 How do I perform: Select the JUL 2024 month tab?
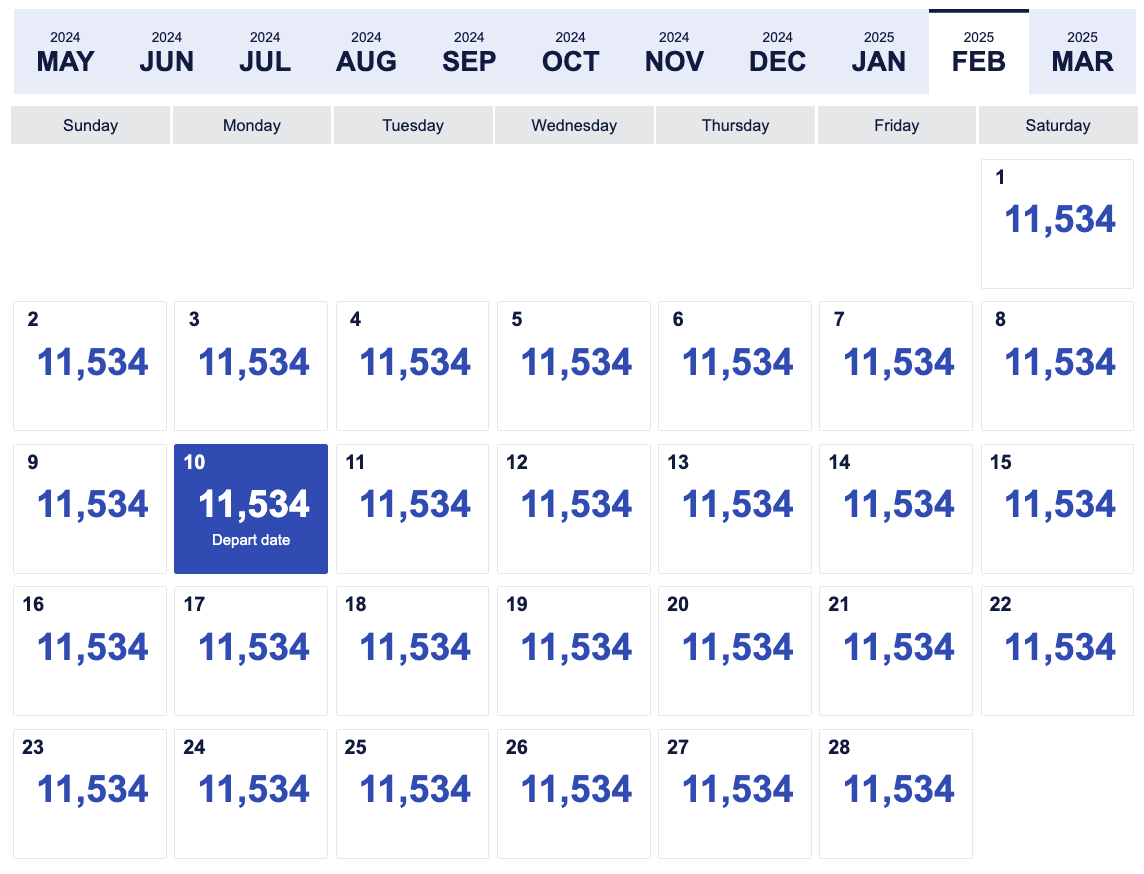(x=265, y=52)
